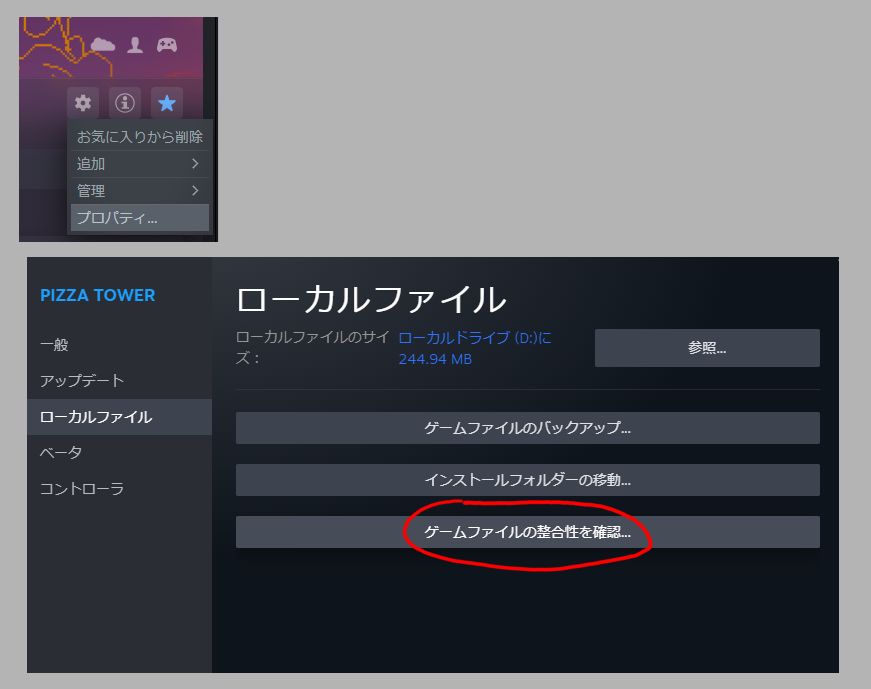
Task: Click ゲームファイルのバックアップ... button
Action: point(527,428)
